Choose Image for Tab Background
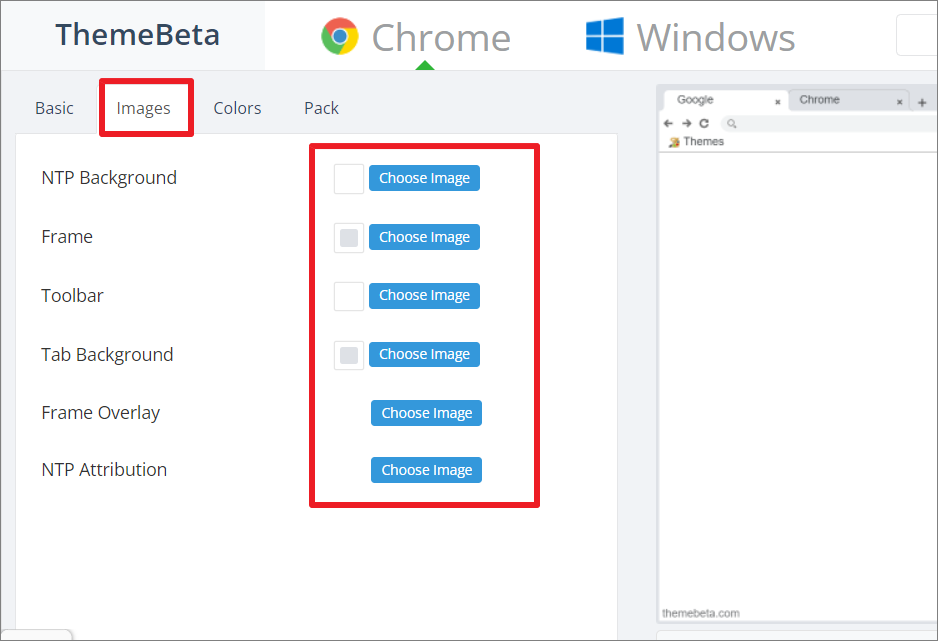The width and height of the screenshot is (938, 641). pos(424,354)
